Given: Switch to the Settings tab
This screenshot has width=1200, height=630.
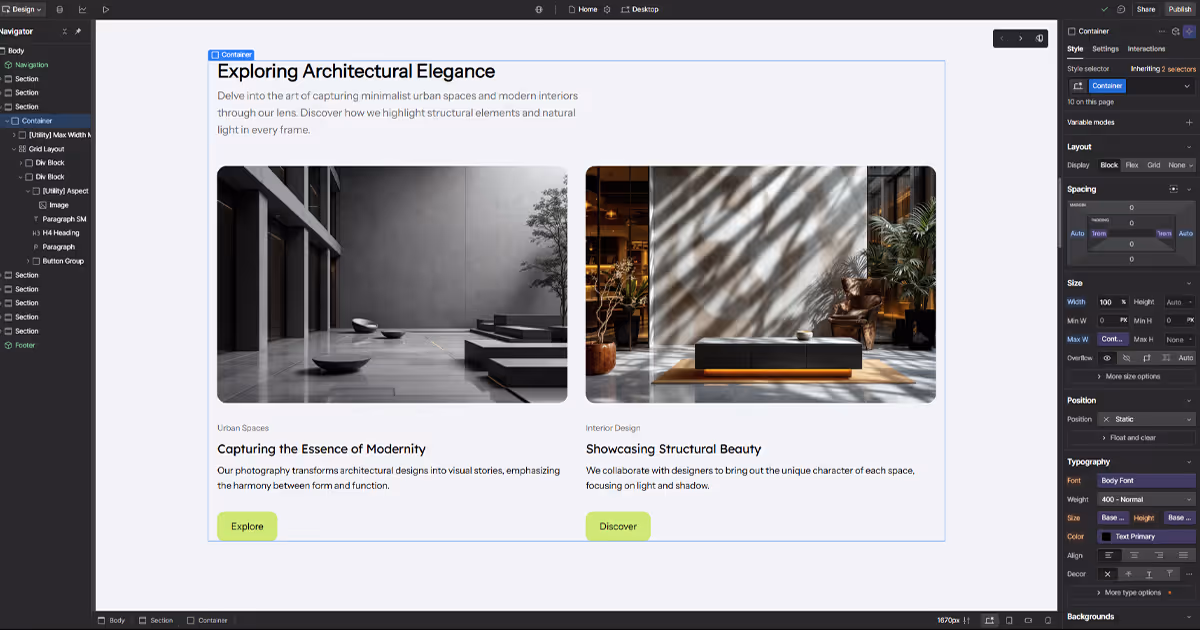Looking at the screenshot, I should tap(1105, 49).
